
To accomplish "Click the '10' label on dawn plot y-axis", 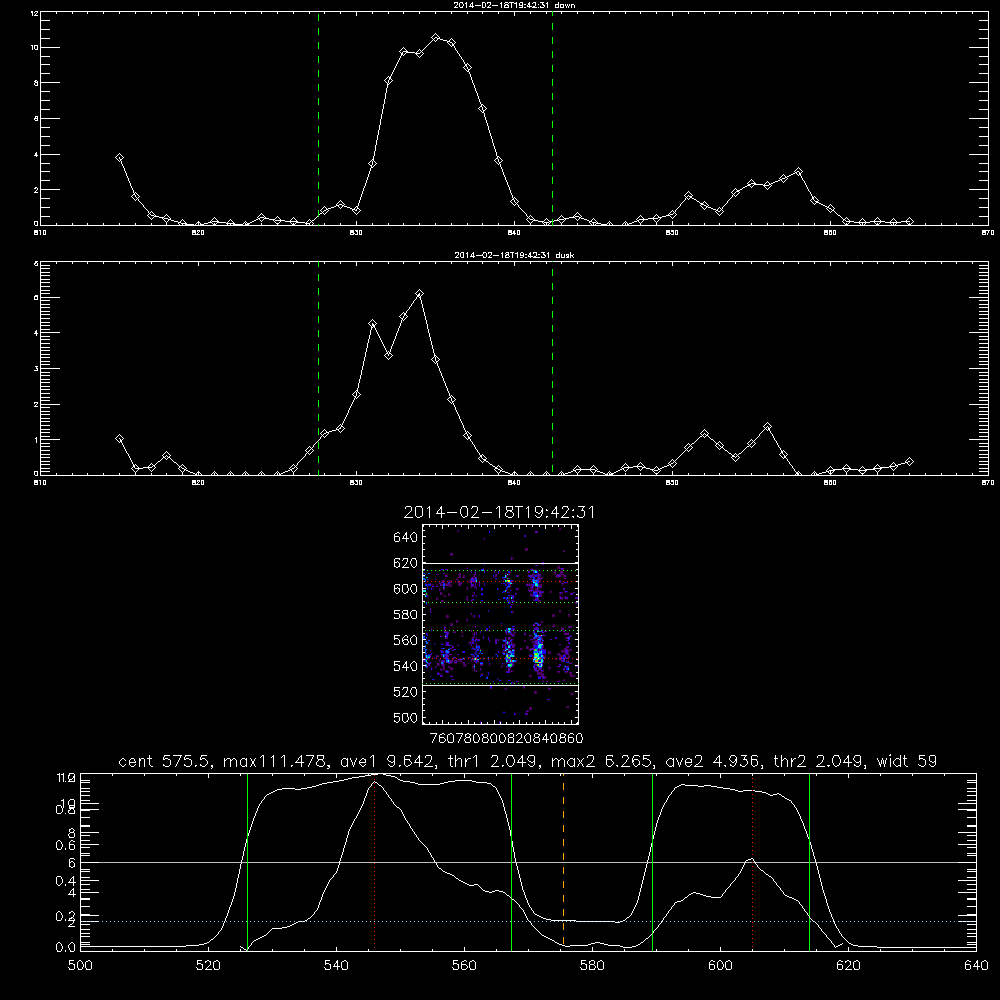I will pyautogui.click(x=33, y=48).
